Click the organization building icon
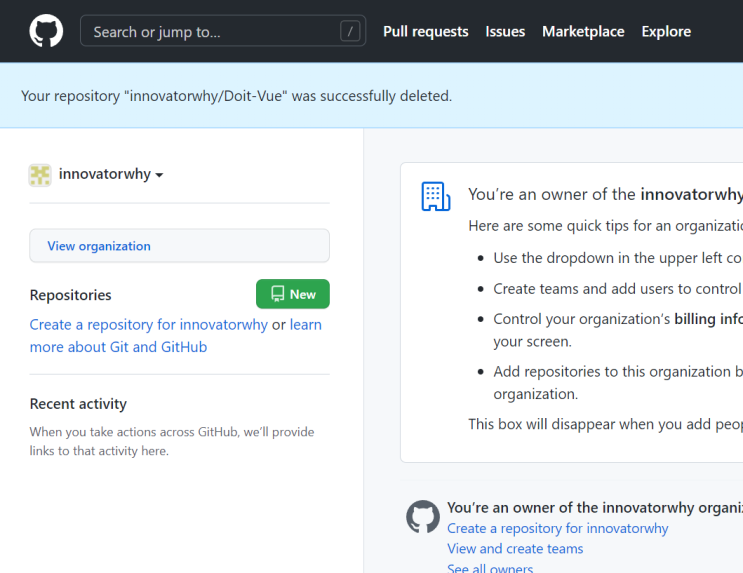 [x=435, y=196]
